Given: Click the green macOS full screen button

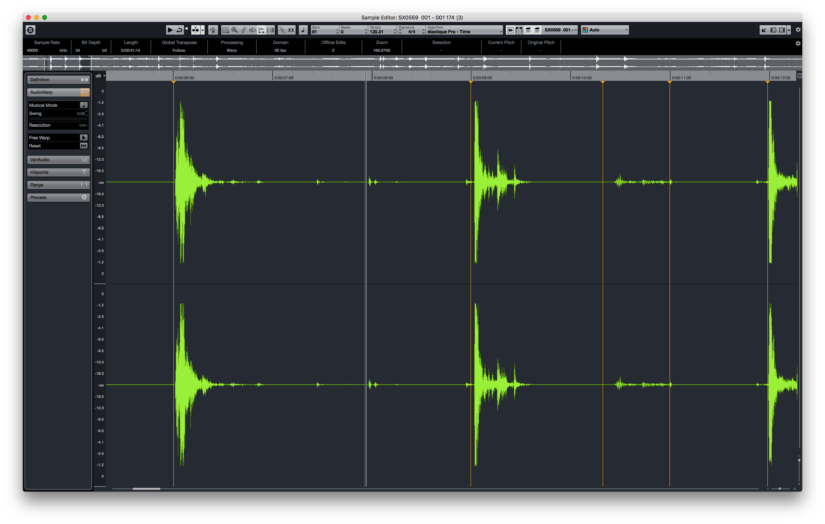Looking at the screenshot, I should point(45,17).
